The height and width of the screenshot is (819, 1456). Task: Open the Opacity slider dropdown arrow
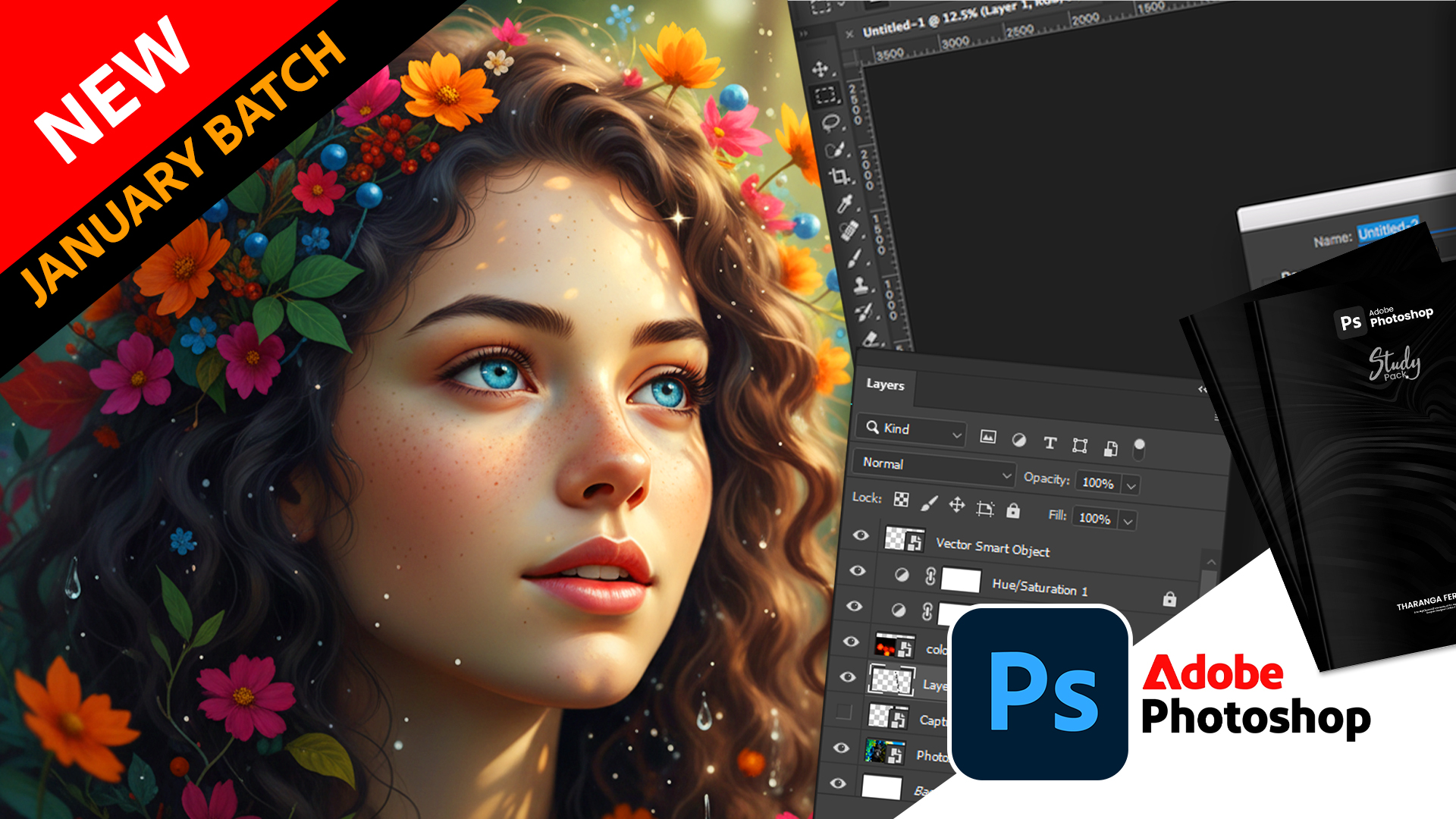(1131, 485)
